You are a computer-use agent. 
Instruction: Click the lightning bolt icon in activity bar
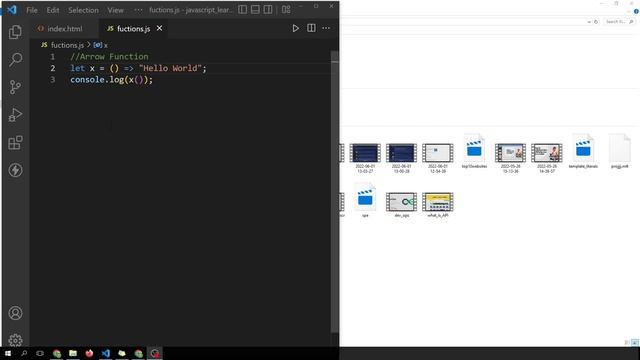15,170
